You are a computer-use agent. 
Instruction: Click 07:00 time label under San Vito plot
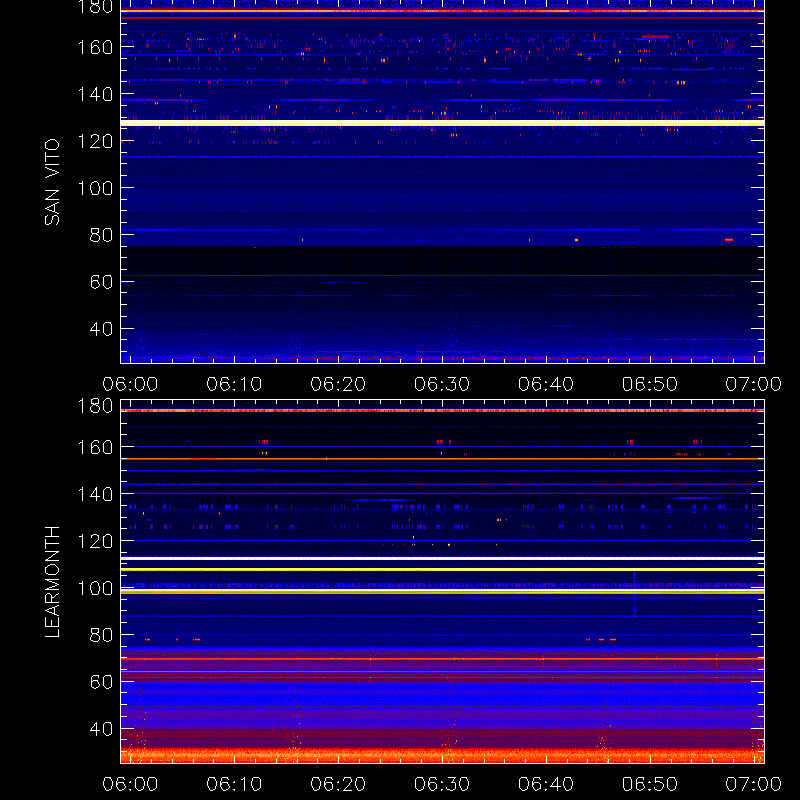click(x=754, y=384)
